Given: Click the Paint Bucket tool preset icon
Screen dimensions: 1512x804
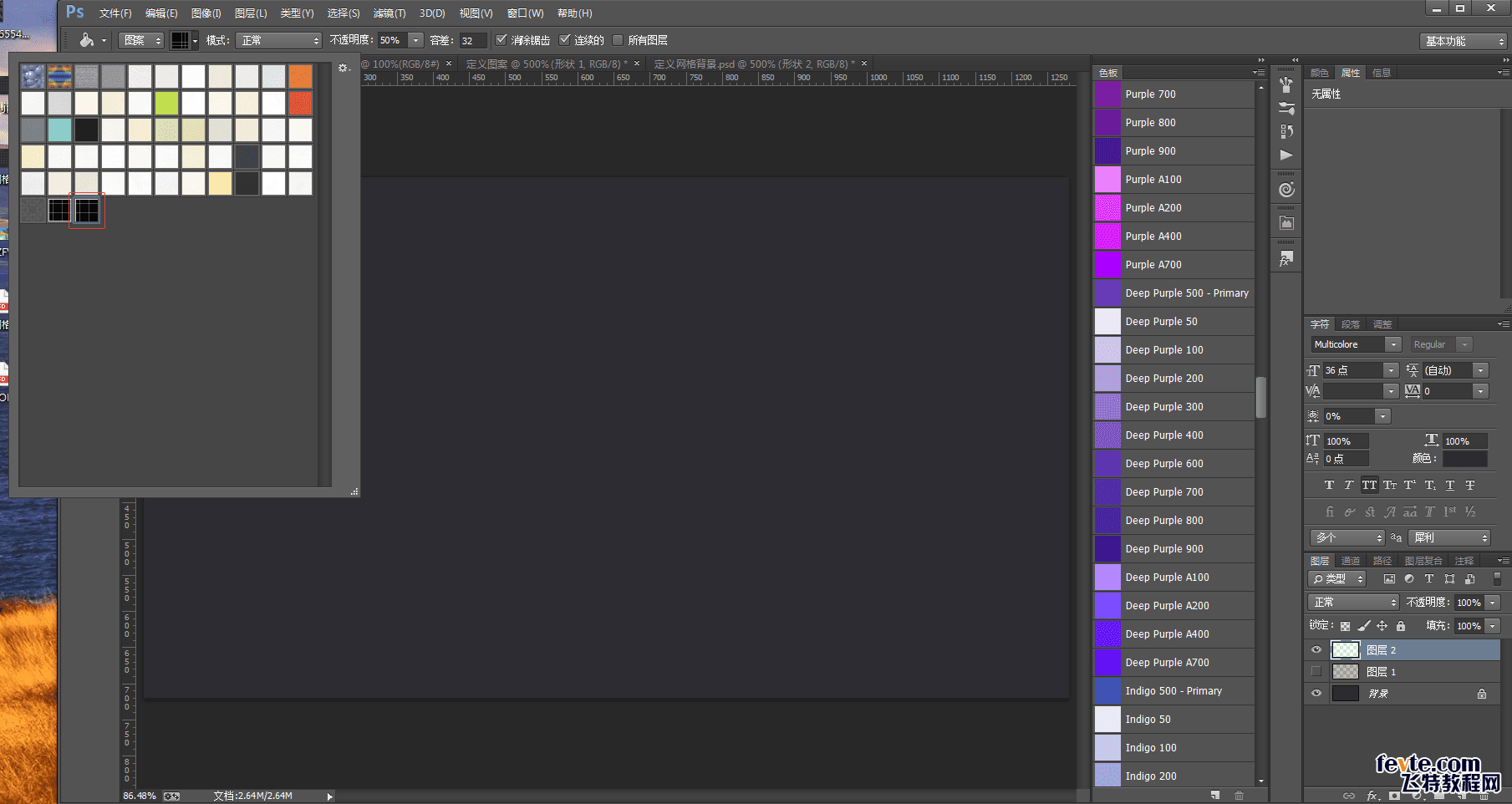Looking at the screenshot, I should 86,40.
